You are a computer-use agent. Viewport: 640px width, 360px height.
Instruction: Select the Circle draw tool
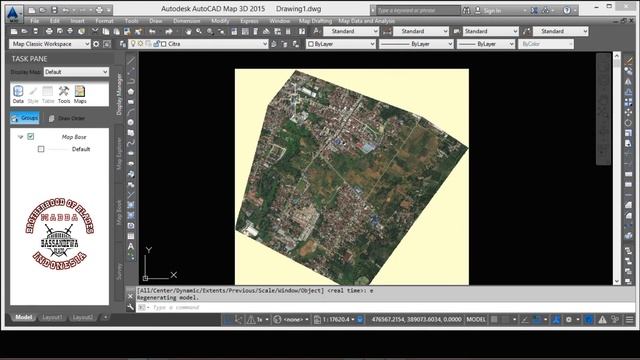(x=131, y=122)
